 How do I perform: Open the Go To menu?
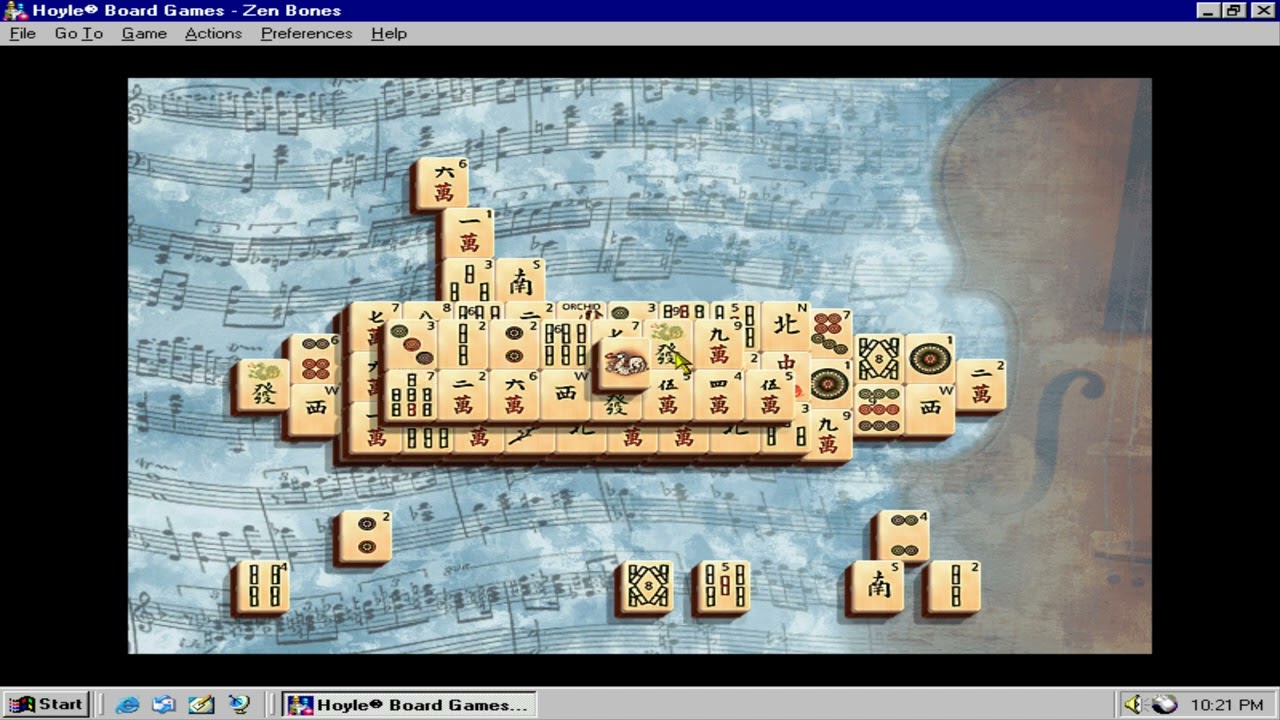tap(79, 33)
